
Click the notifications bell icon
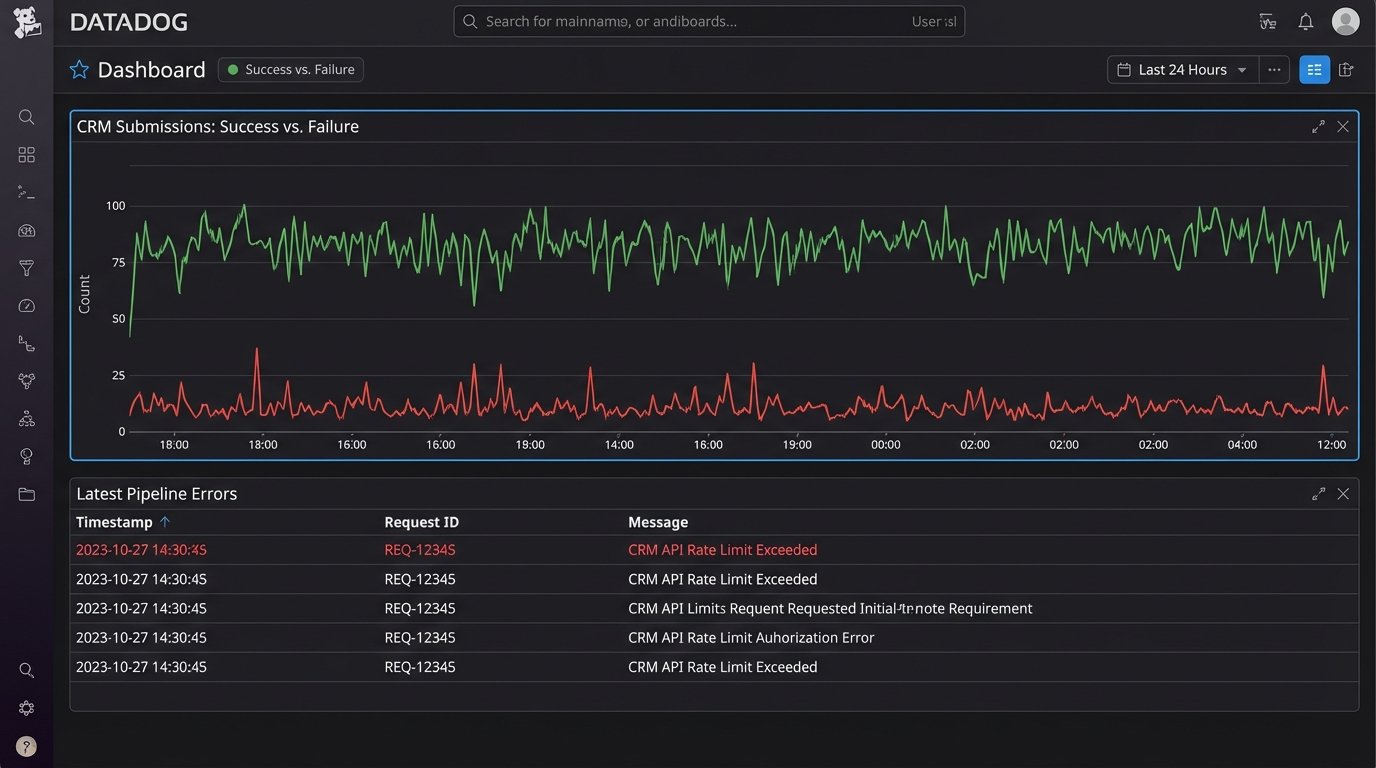point(1306,22)
